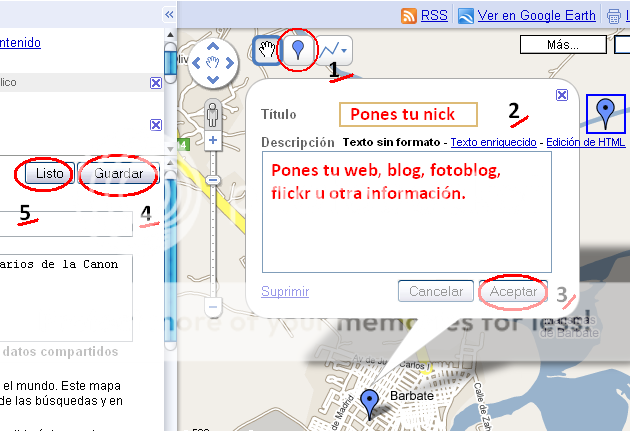Switch to Edición de HTML mode
630x431 pixels.
pyautogui.click(x=585, y=142)
